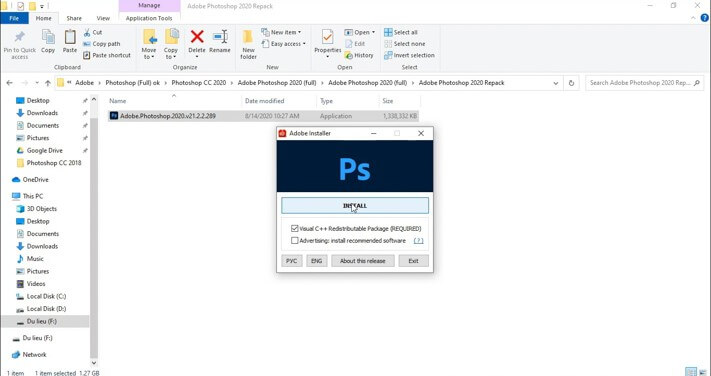
Task: Select Photoshop CC 2018 folder in sidebar
Action: [x=49, y=163]
